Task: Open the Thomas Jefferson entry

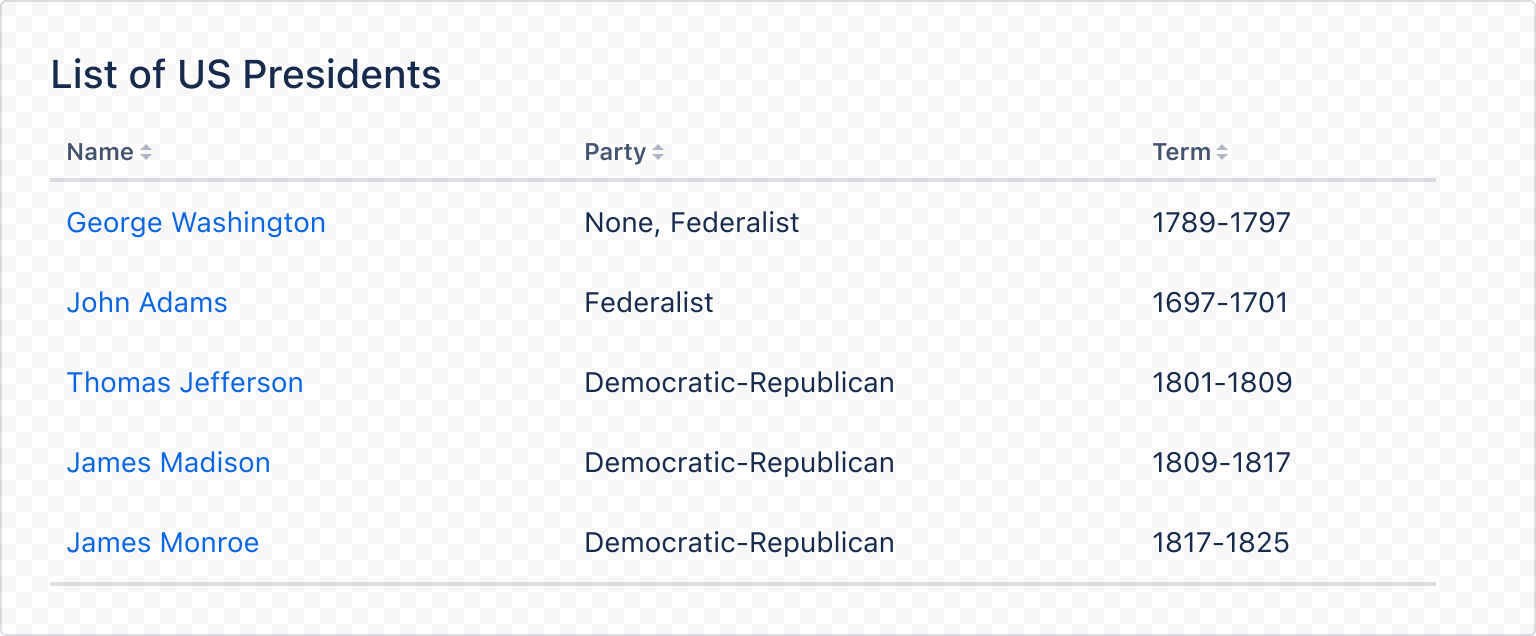Action: 185,382
